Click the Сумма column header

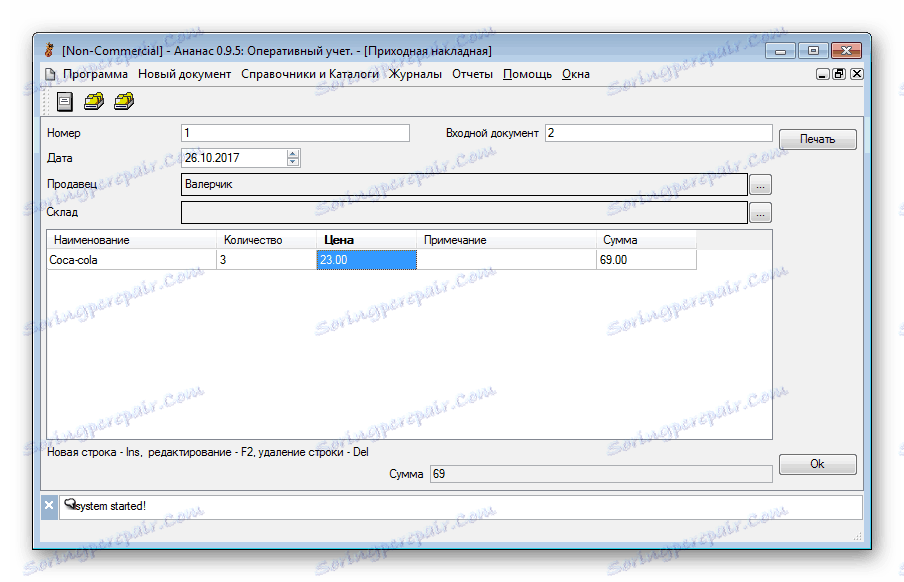tap(646, 240)
